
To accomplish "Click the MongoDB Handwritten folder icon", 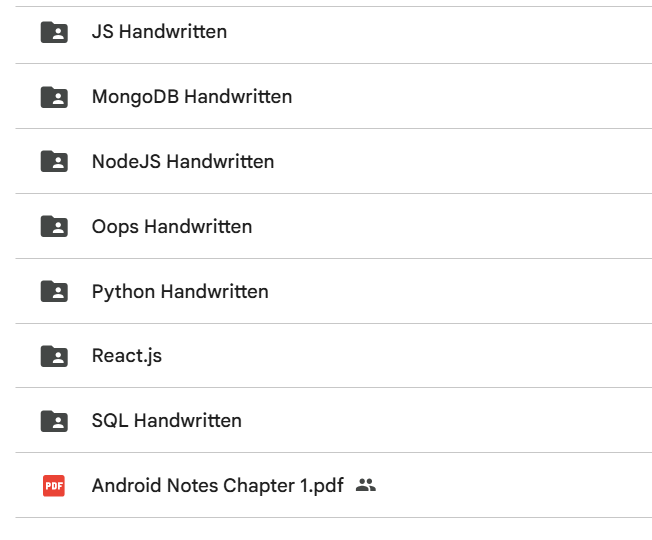I will click(x=54, y=97).
